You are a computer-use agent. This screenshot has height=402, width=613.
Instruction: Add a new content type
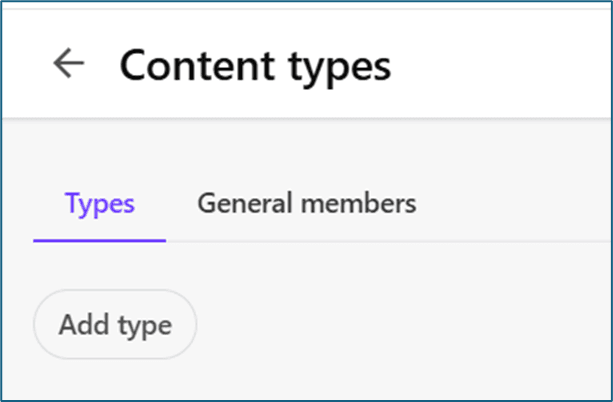pos(115,325)
